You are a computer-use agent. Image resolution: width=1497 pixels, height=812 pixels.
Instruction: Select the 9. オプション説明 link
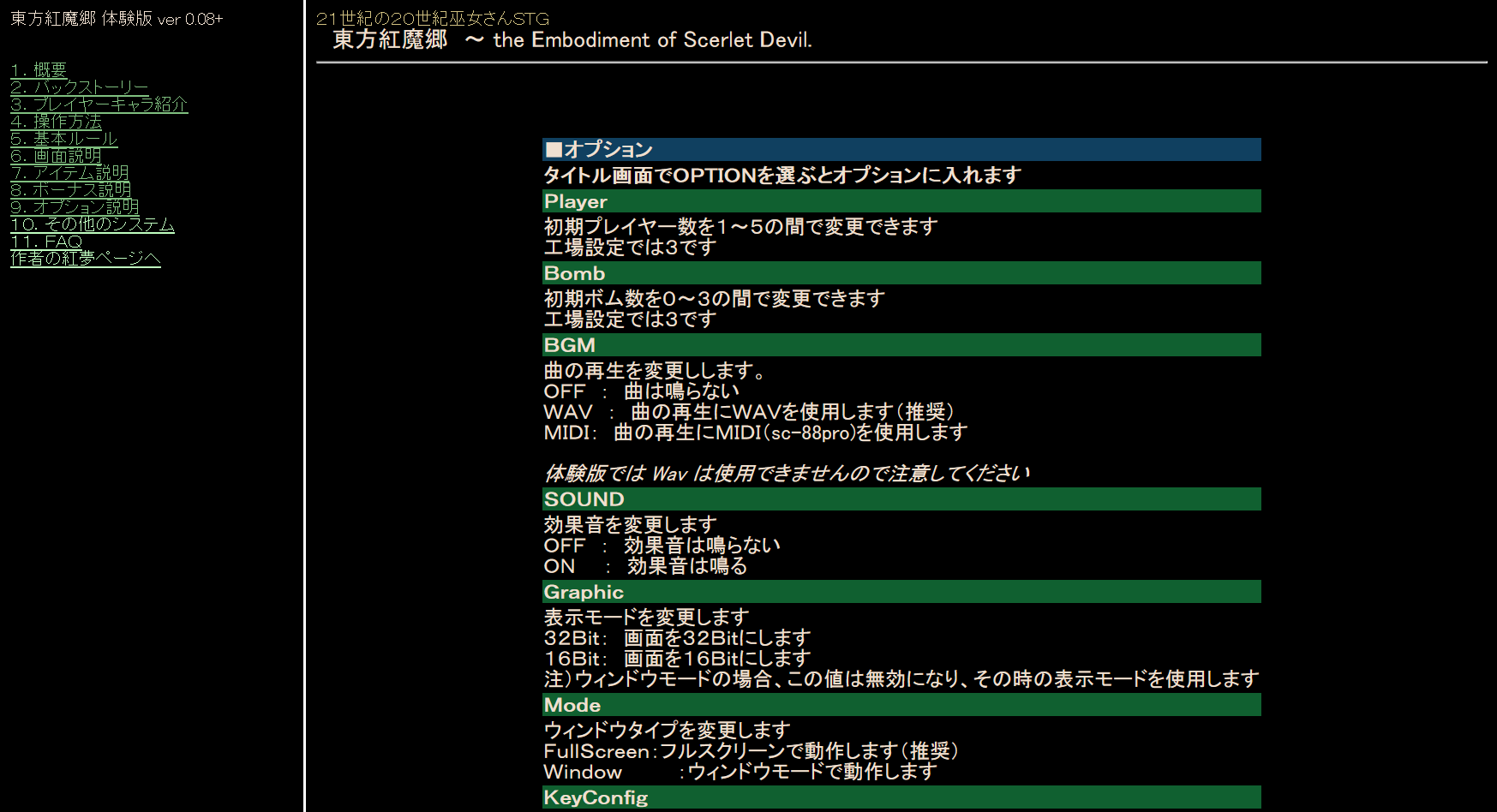pyautogui.click(x=75, y=206)
